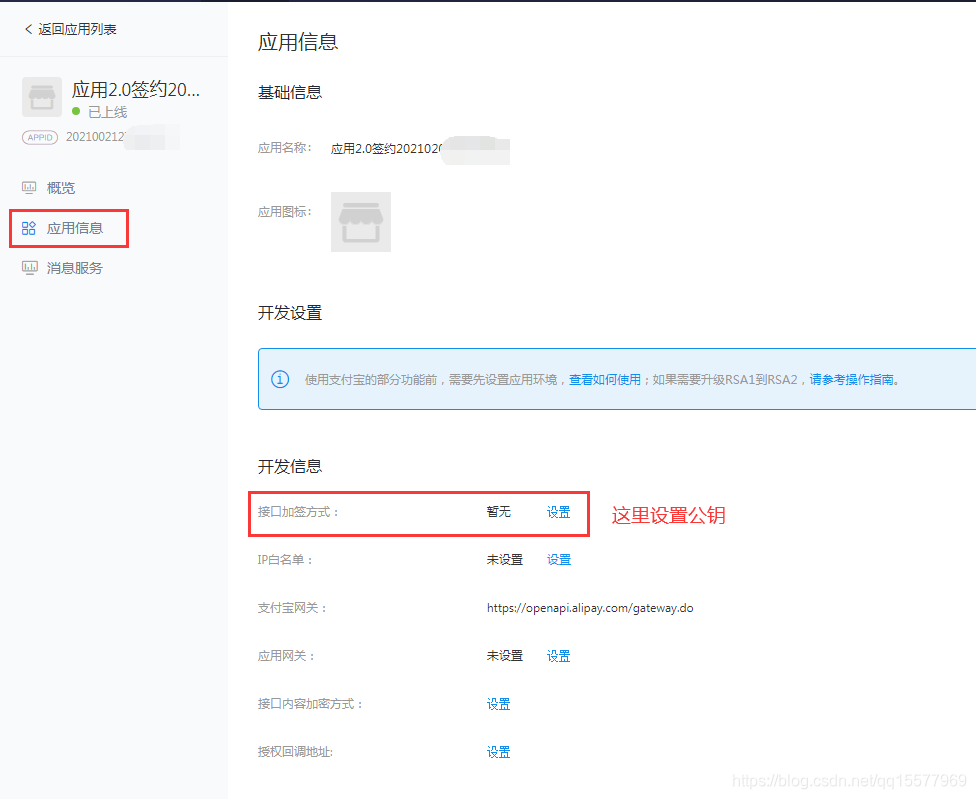Open the 消息服务 menu item
Viewport: 976px width, 799px height.
click(75, 268)
